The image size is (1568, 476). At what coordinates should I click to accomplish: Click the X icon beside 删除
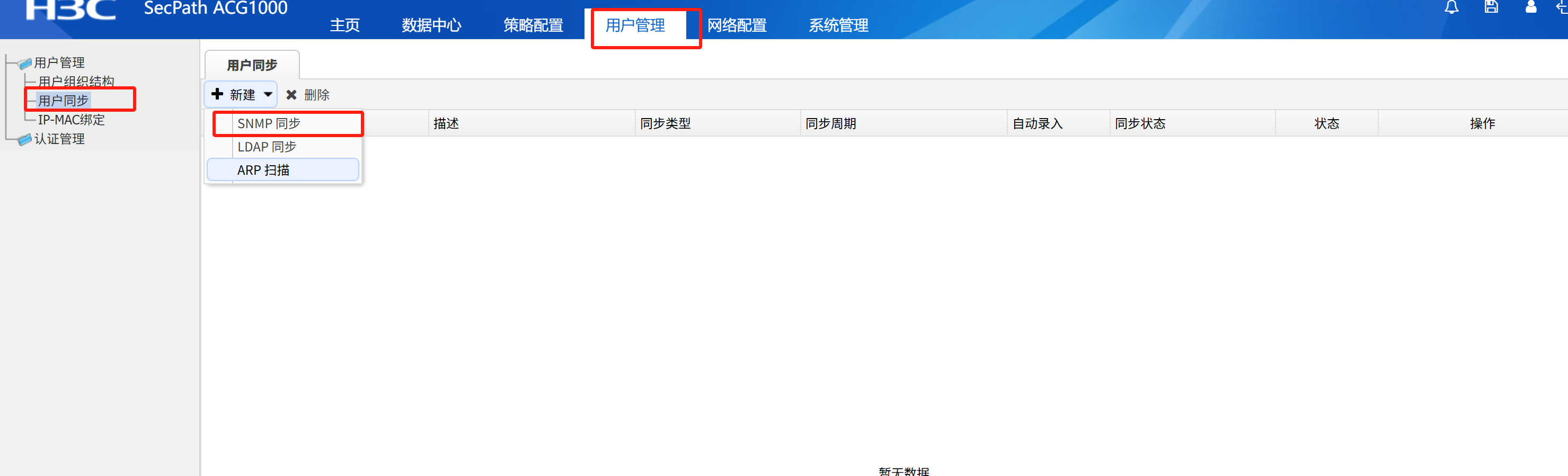pos(291,95)
